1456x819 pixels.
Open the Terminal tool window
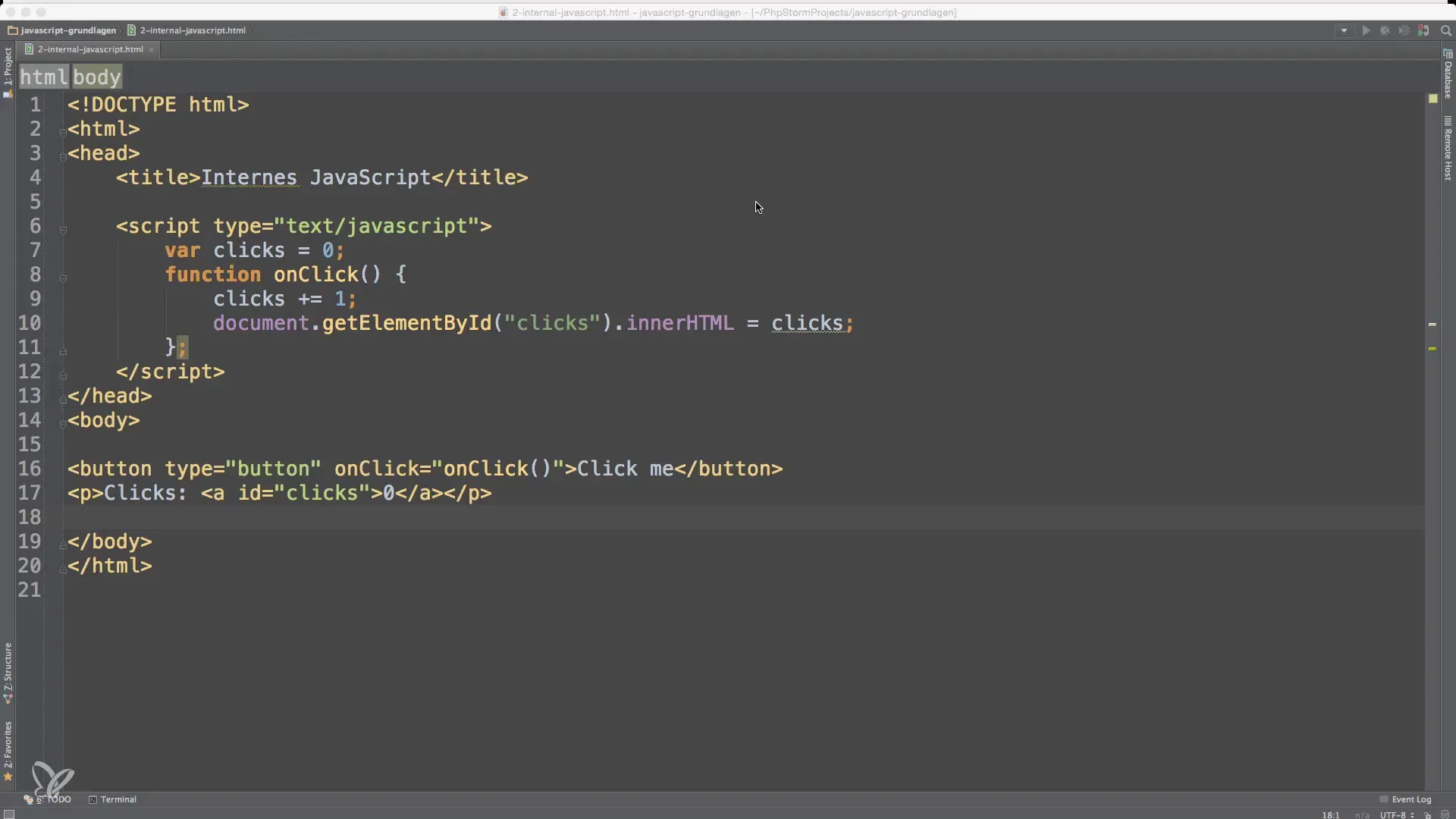point(112,799)
